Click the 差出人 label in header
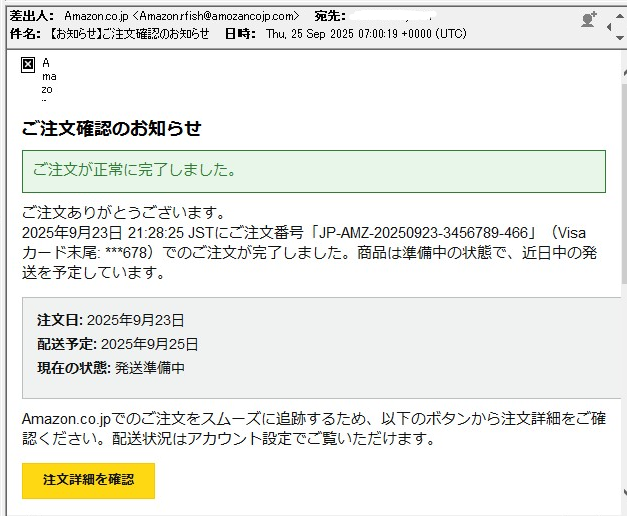 click(31, 16)
